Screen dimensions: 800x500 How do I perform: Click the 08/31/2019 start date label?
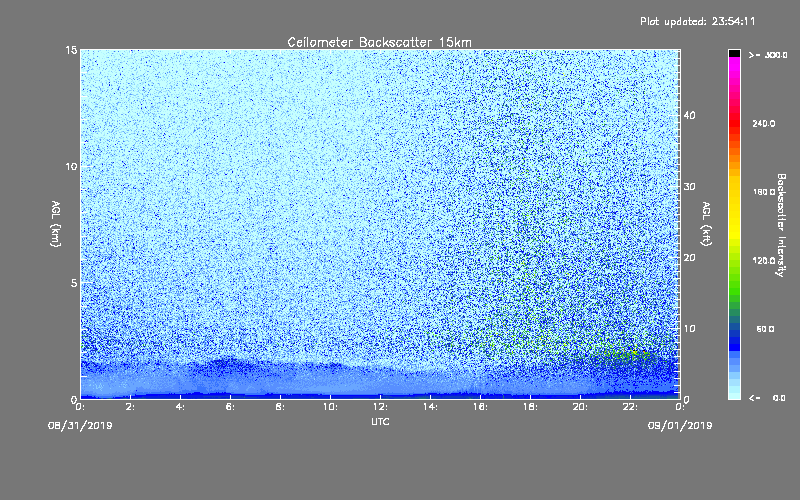point(80,426)
